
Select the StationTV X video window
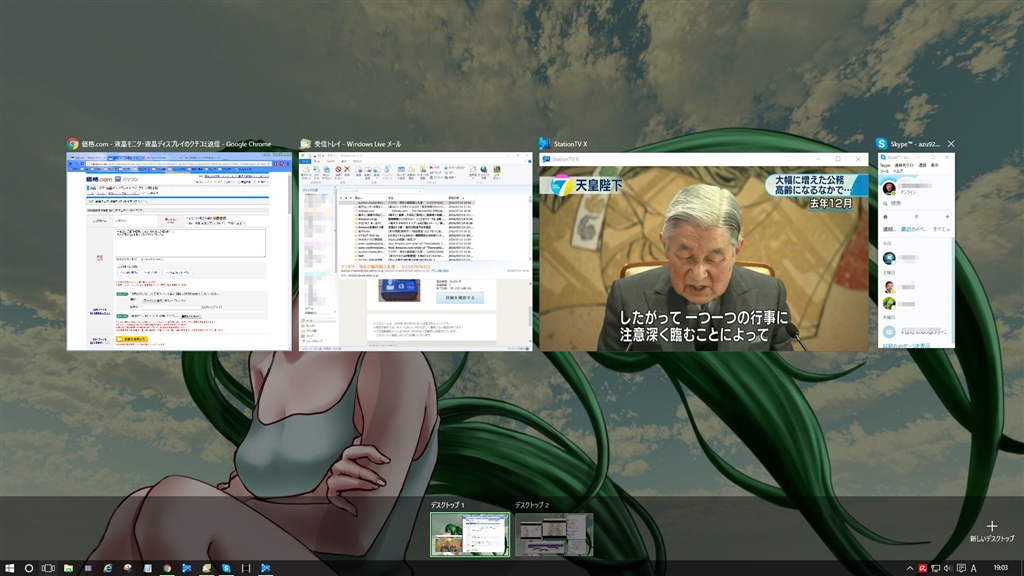coord(704,251)
